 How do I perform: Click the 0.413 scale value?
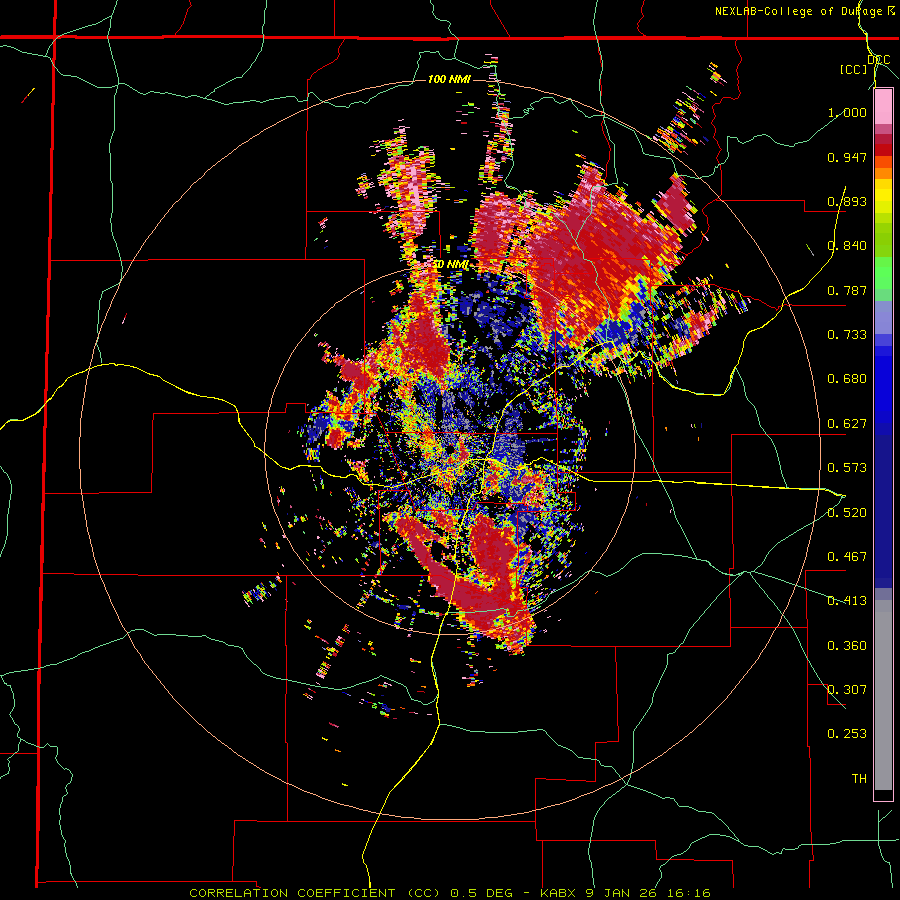click(x=847, y=601)
